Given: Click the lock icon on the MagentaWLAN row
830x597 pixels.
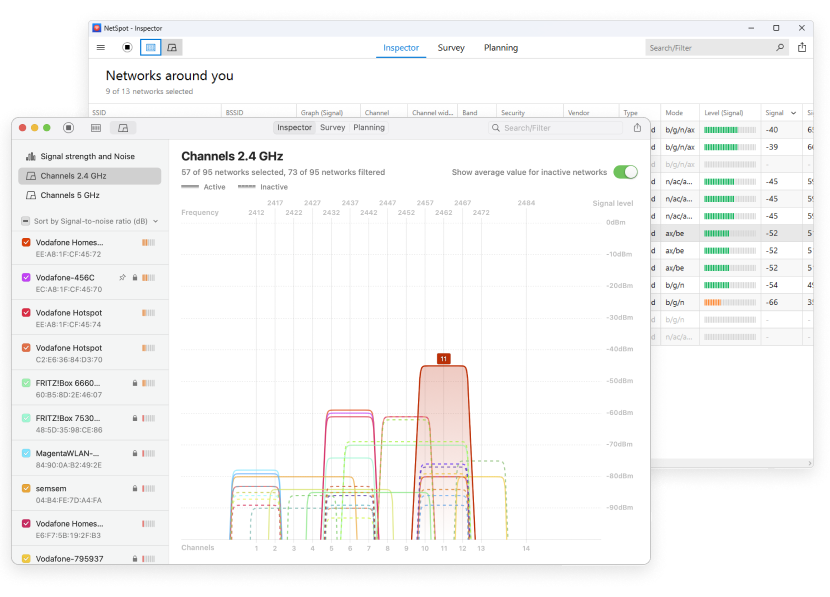Looking at the screenshot, I should pyautogui.click(x=135, y=454).
